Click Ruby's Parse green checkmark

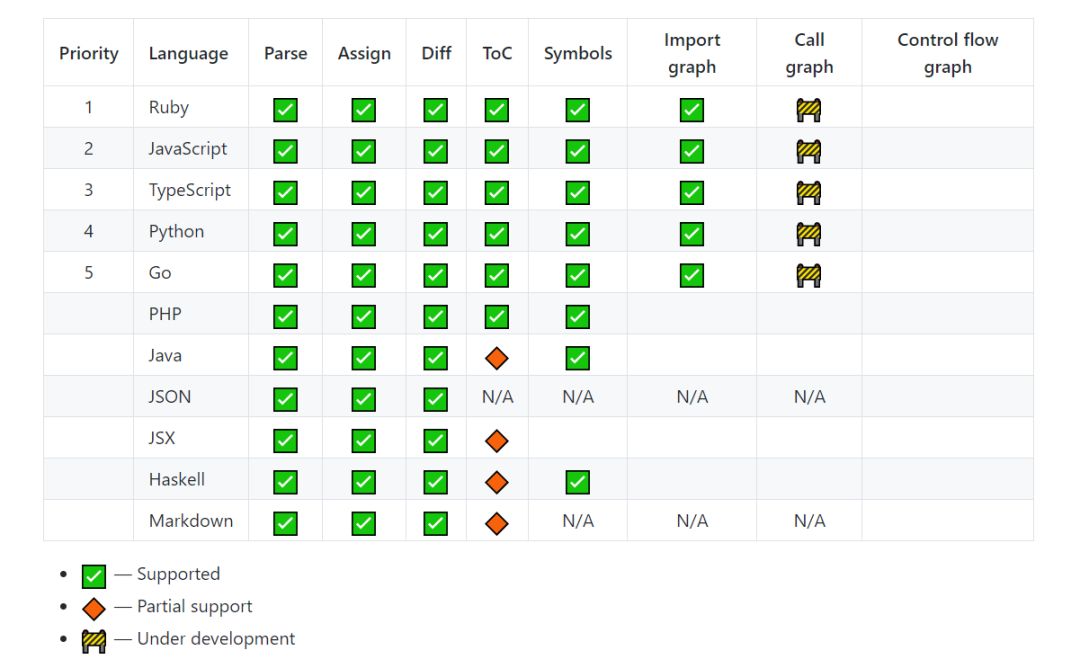[x=285, y=110]
